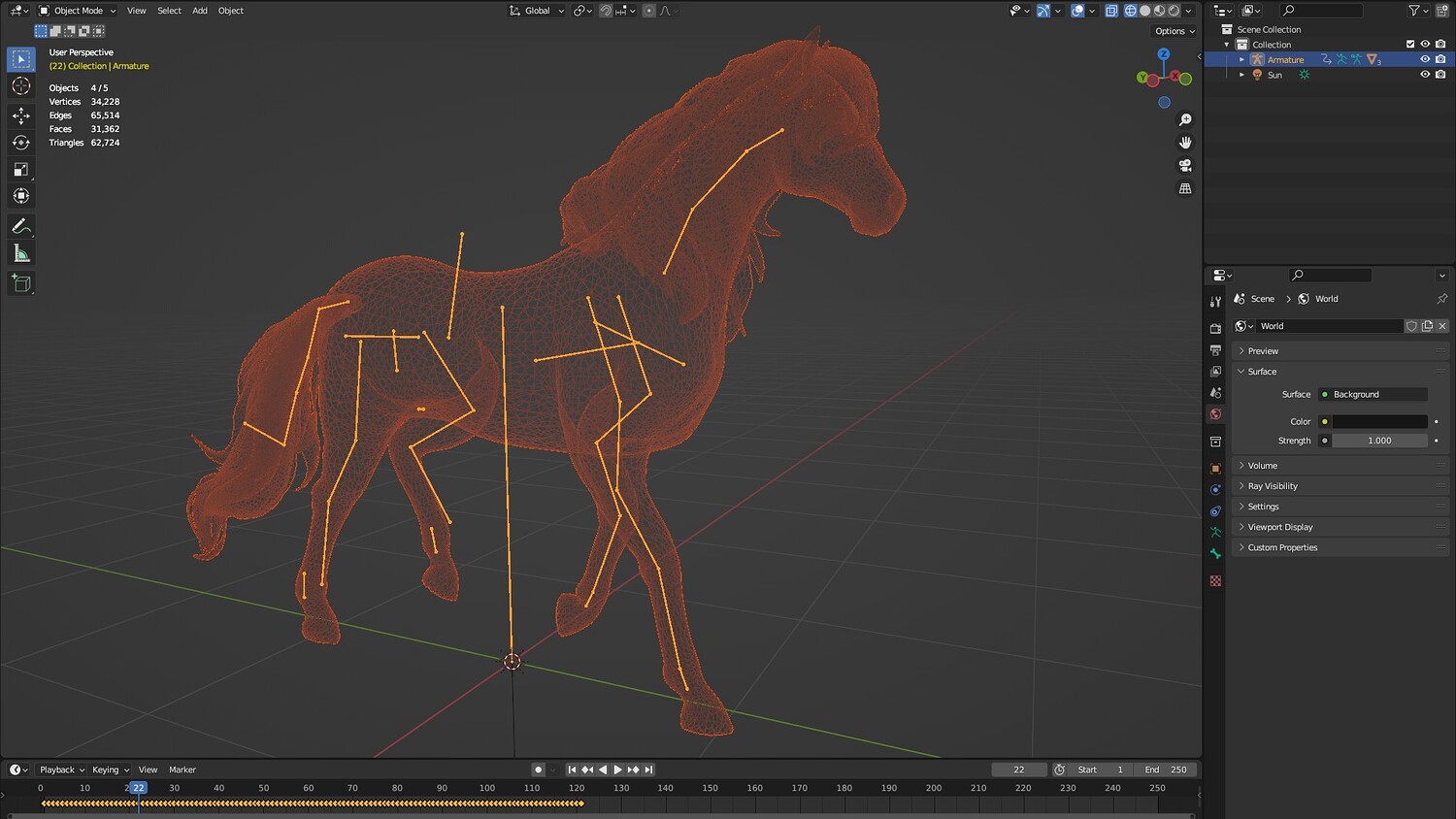The width and height of the screenshot is (1456, 819).
Task: Open the Object Constraints properties tab
Action: pos(1215,511)
